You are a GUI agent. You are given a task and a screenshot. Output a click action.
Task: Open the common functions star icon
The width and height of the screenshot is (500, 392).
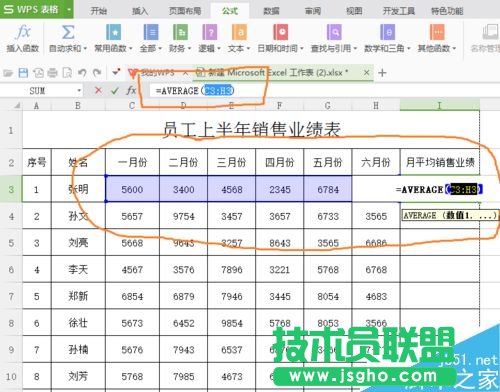113,32
